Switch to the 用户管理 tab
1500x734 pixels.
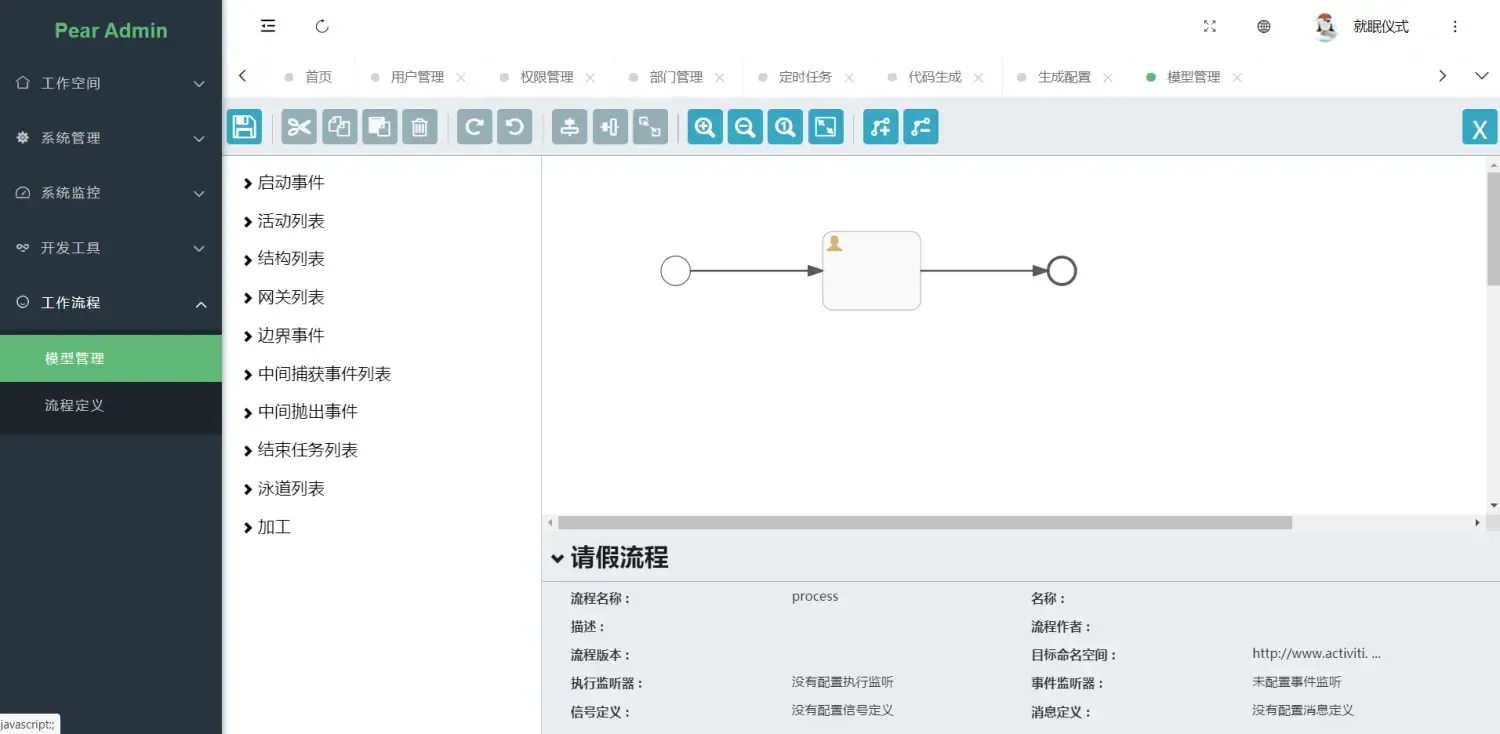tap(417, 76)
